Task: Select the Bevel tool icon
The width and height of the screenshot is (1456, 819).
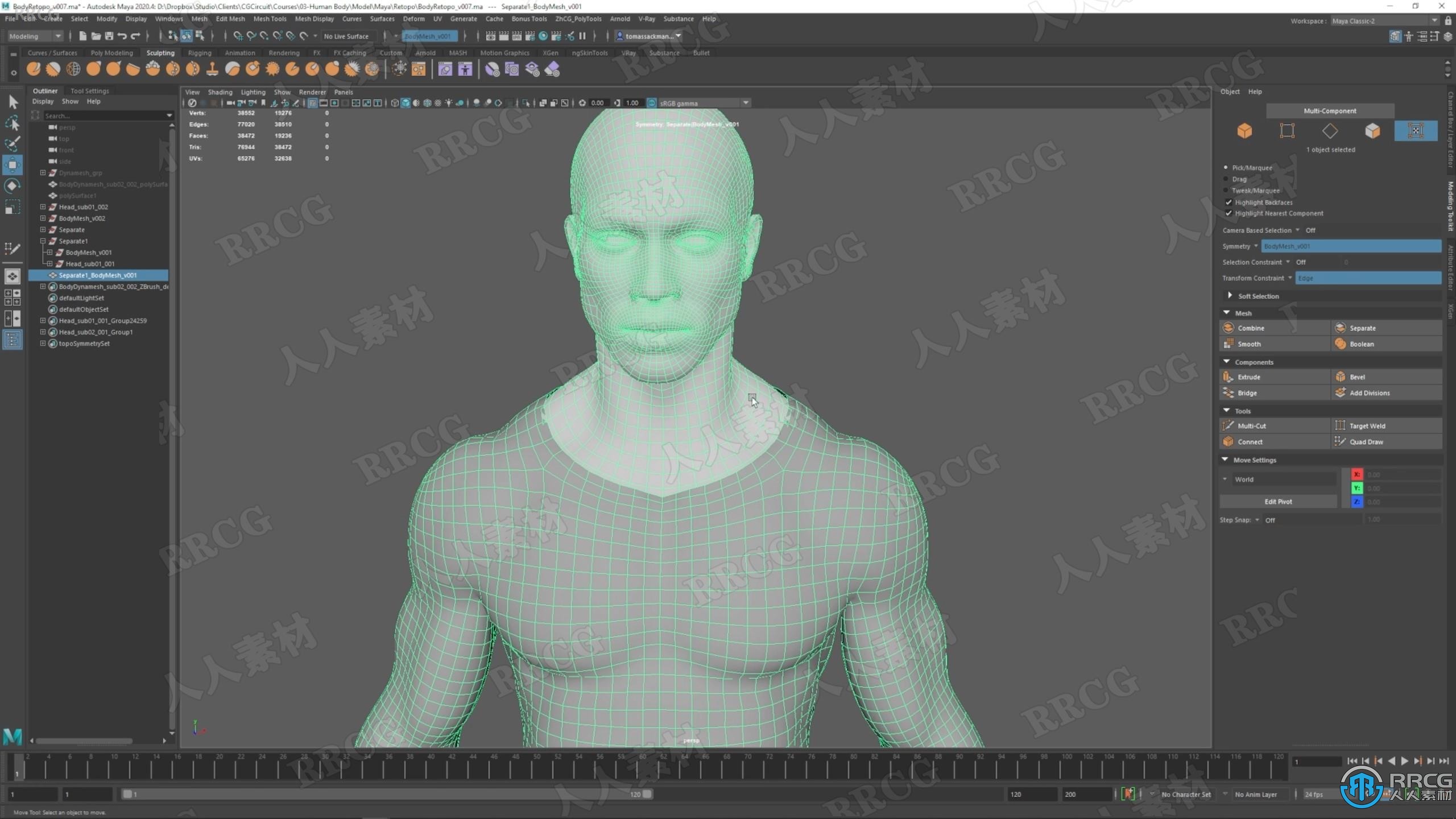Action: [1341, 377]
